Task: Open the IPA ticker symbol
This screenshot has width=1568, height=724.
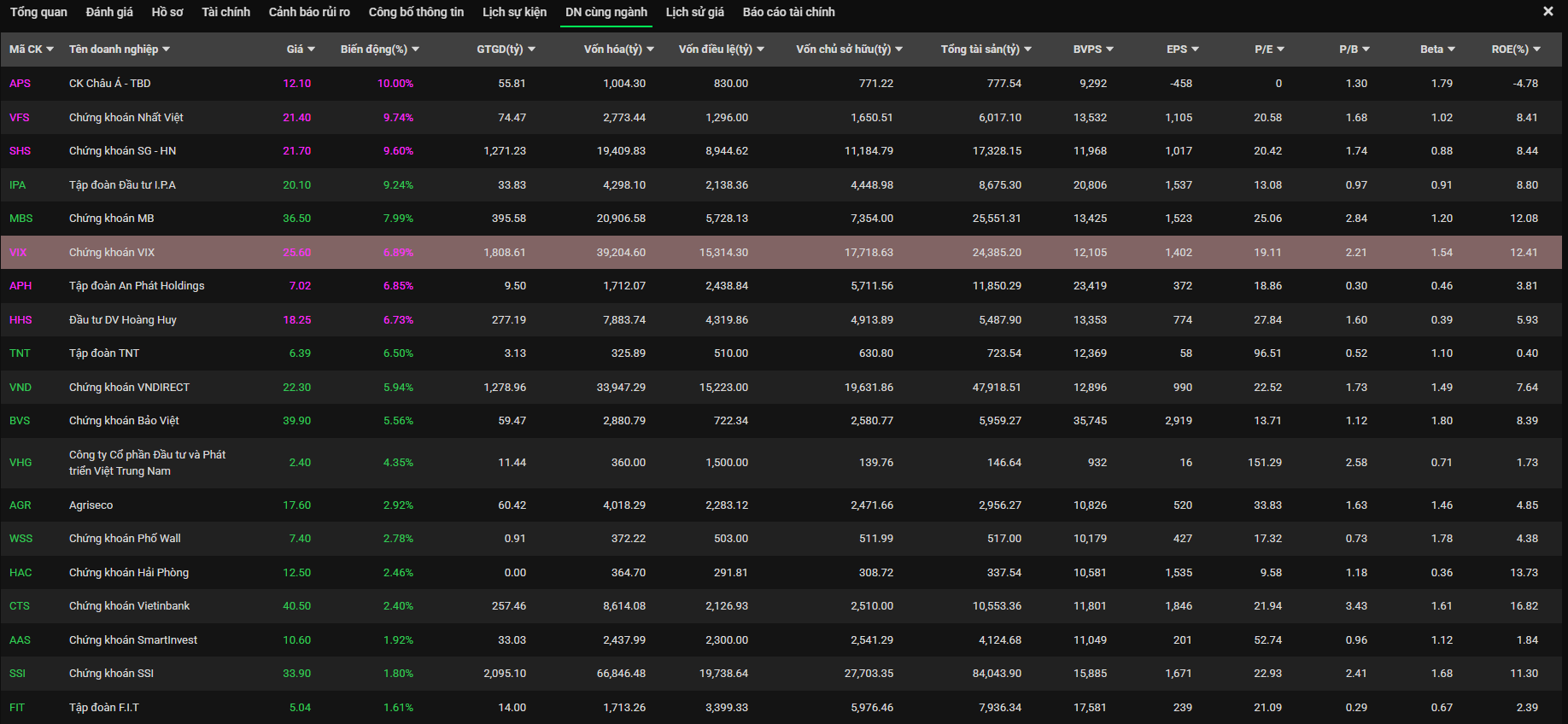Action: tap(17, 185)
